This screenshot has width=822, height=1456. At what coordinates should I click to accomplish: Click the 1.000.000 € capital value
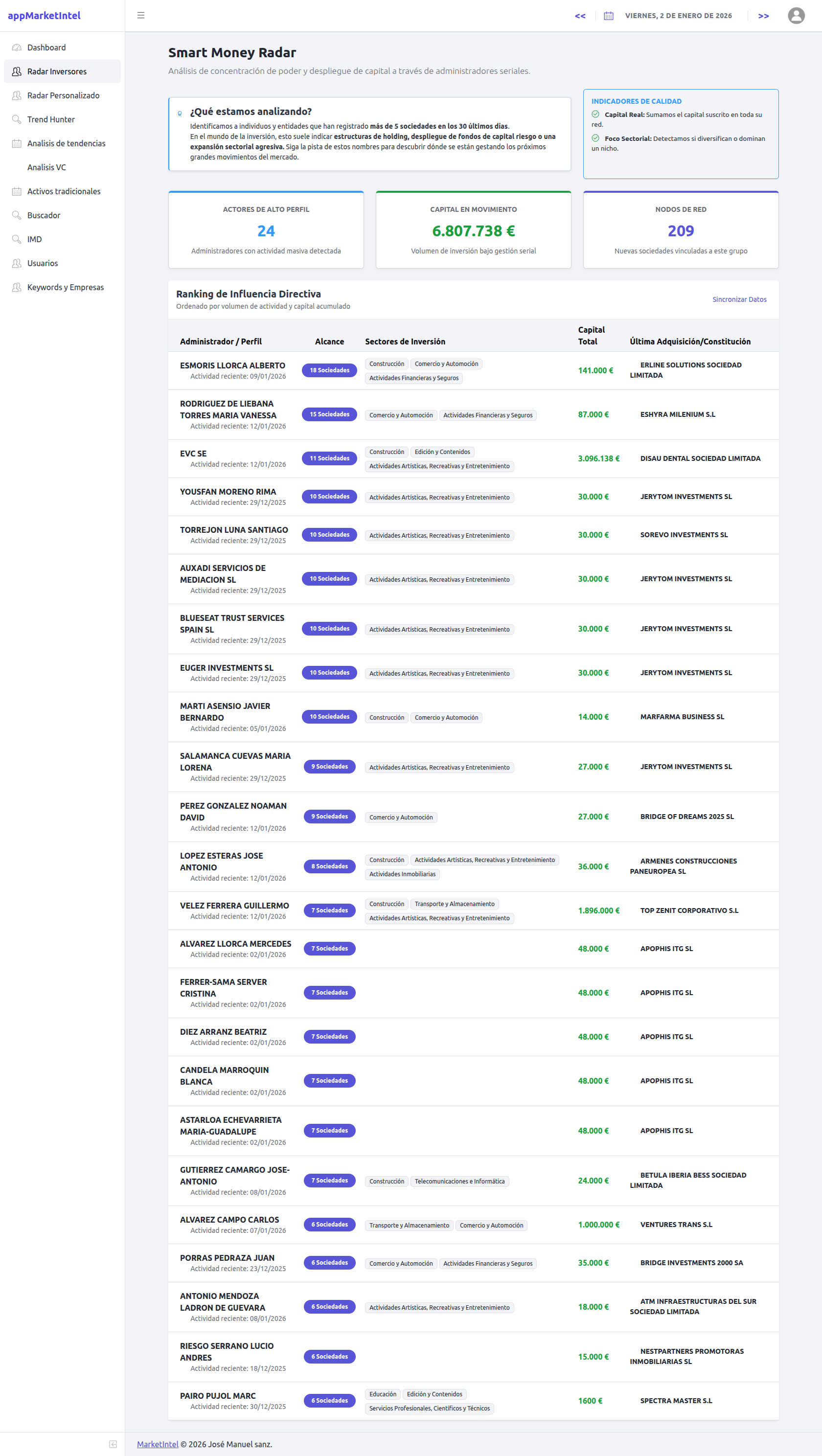(598, 1225)
